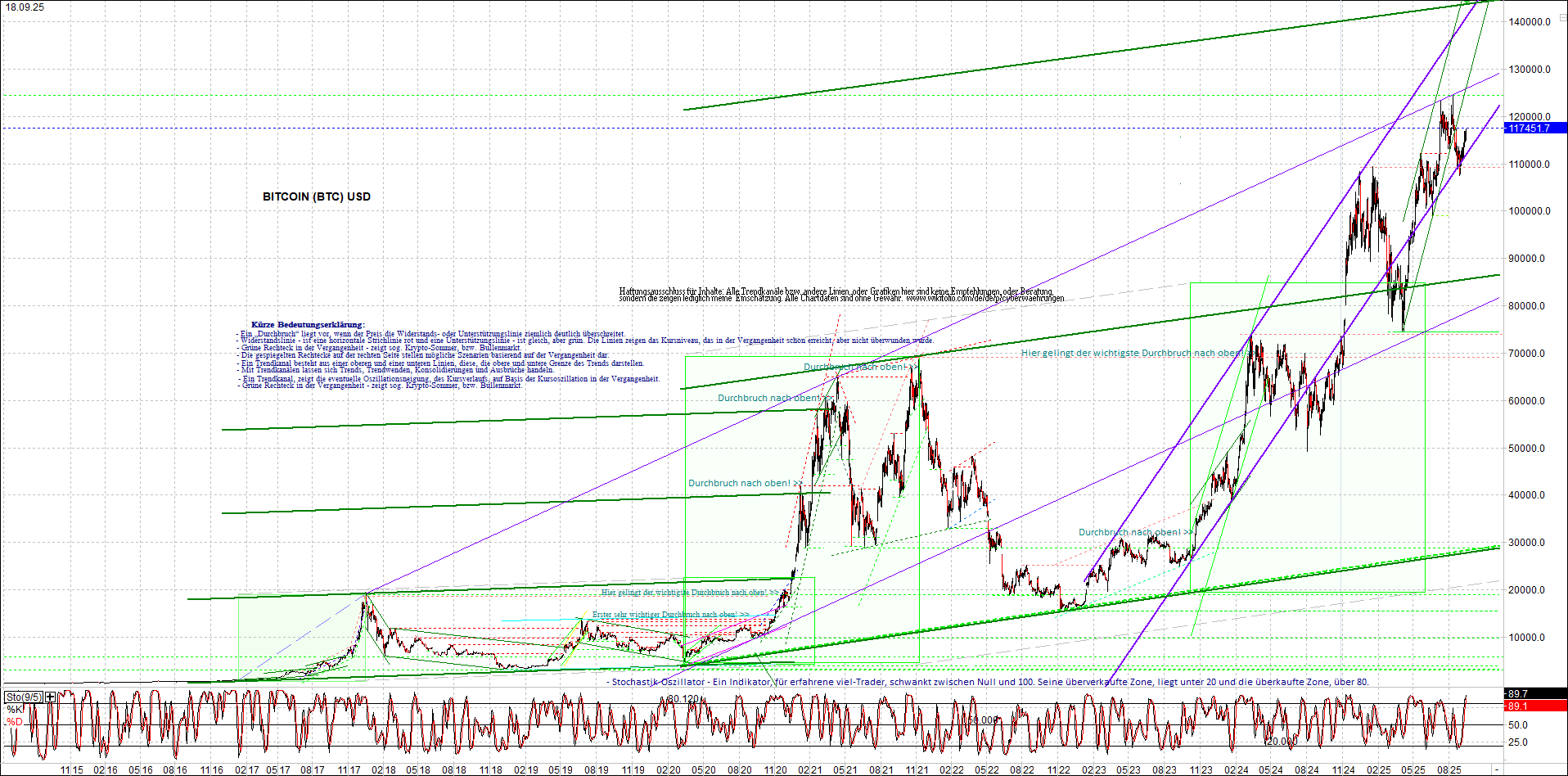Click the red %D line legend label
This screenshot has height=776, width=1568.
tap(14, 721)
